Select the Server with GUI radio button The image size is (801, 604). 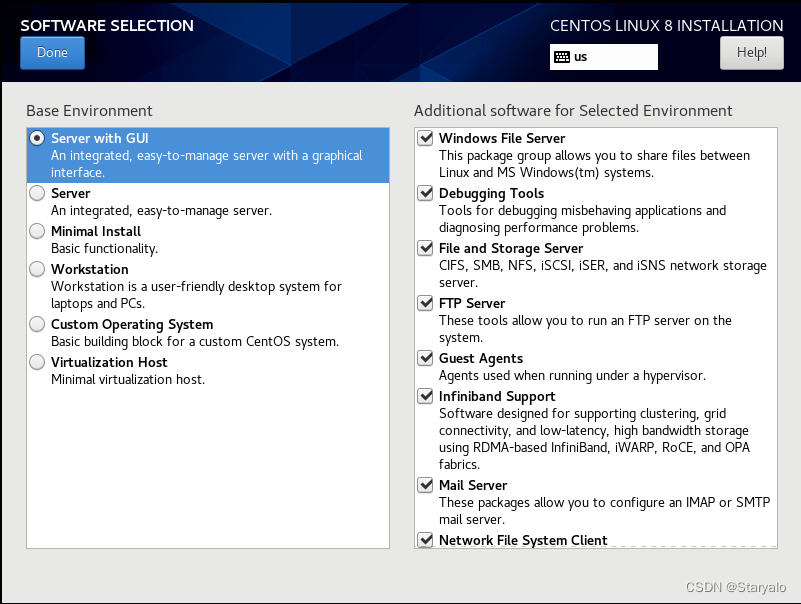click(x=37, y=138)
